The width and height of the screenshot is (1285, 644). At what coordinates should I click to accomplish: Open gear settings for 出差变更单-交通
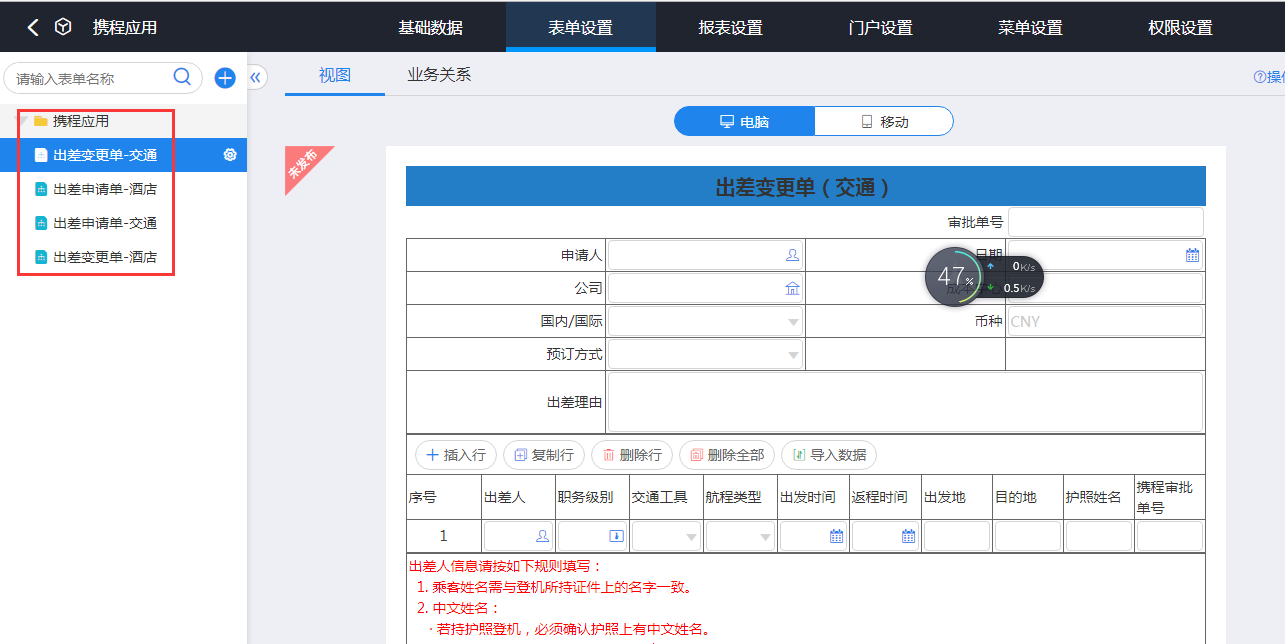pos(230,155)
